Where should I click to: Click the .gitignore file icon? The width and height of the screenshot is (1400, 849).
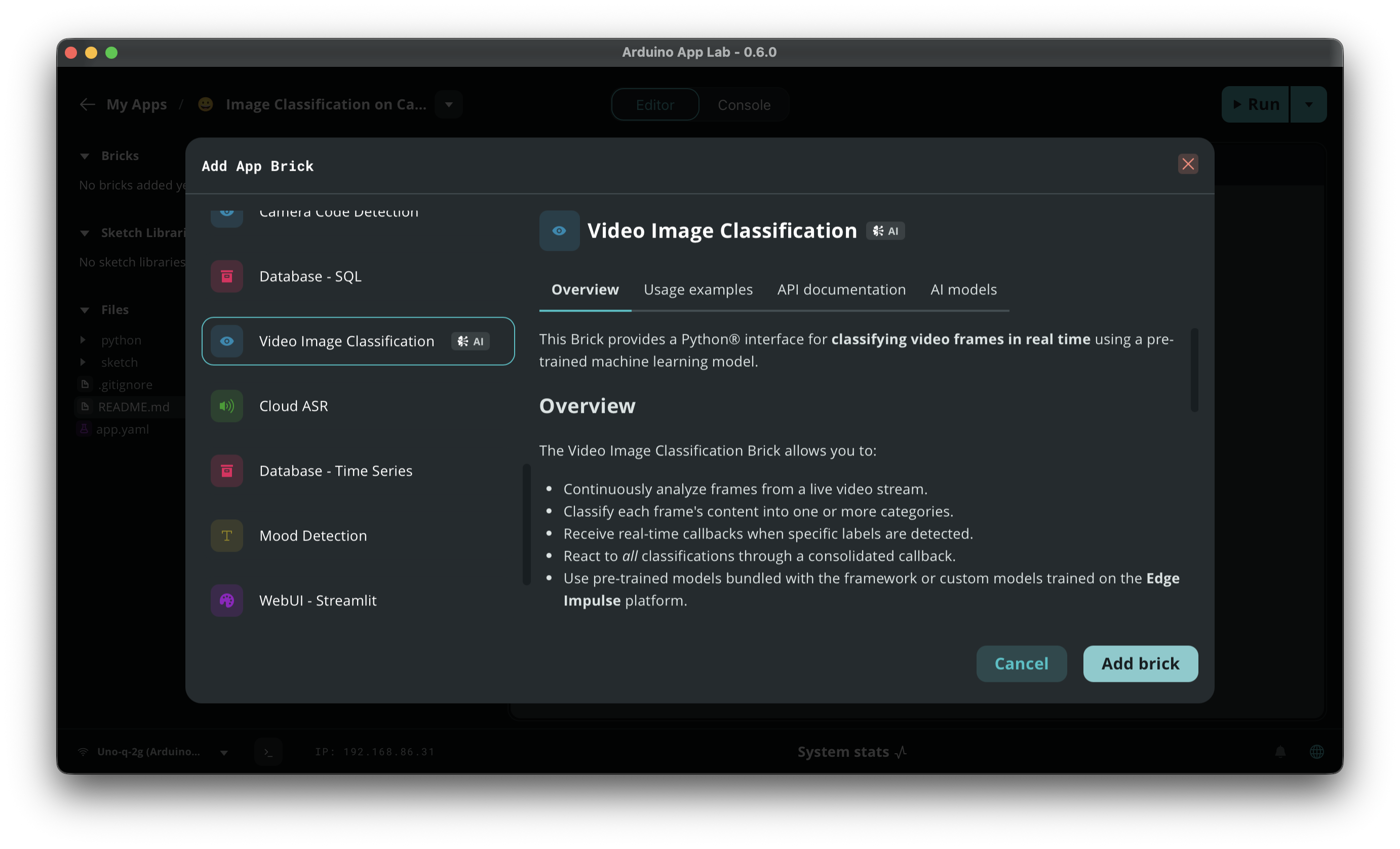pos(85,384)
